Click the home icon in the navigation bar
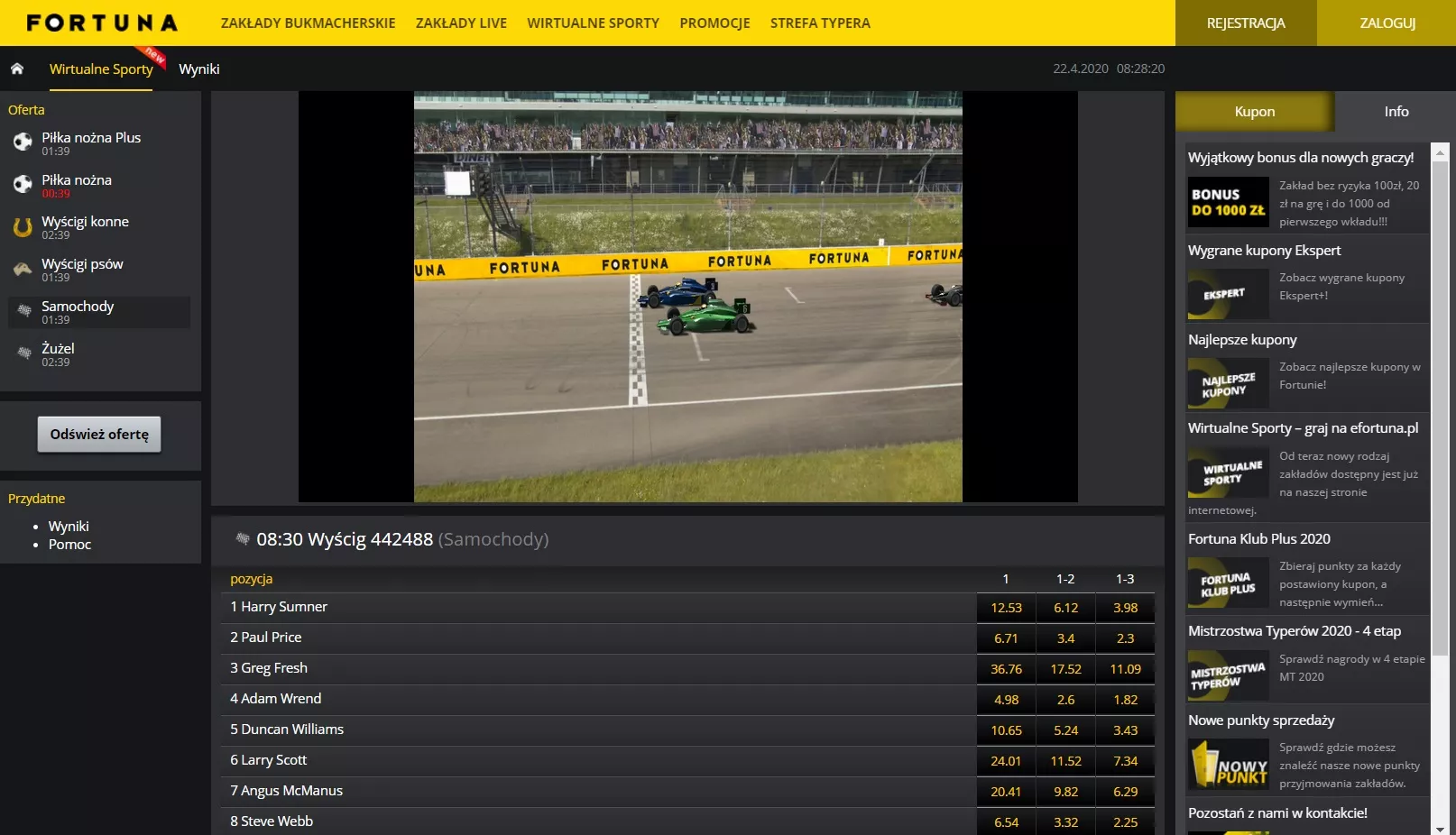The image size is (1456, 835). tap(17, 69)
